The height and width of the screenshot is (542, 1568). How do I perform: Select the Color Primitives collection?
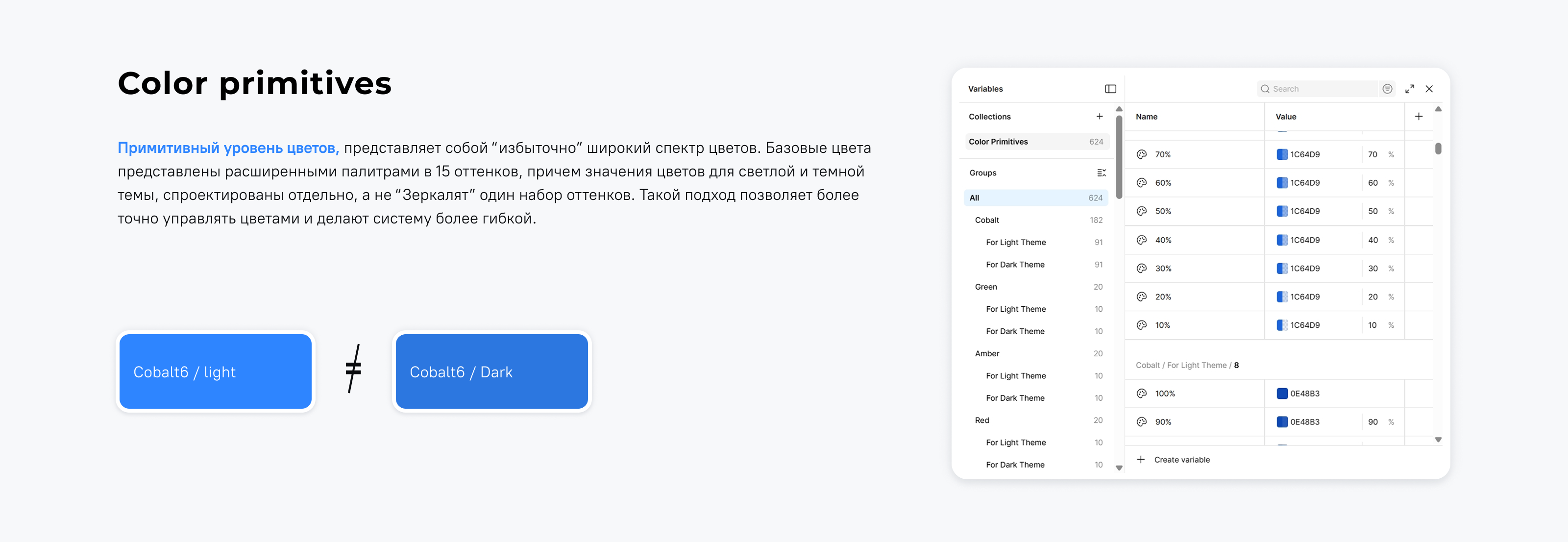point(1037,142)
